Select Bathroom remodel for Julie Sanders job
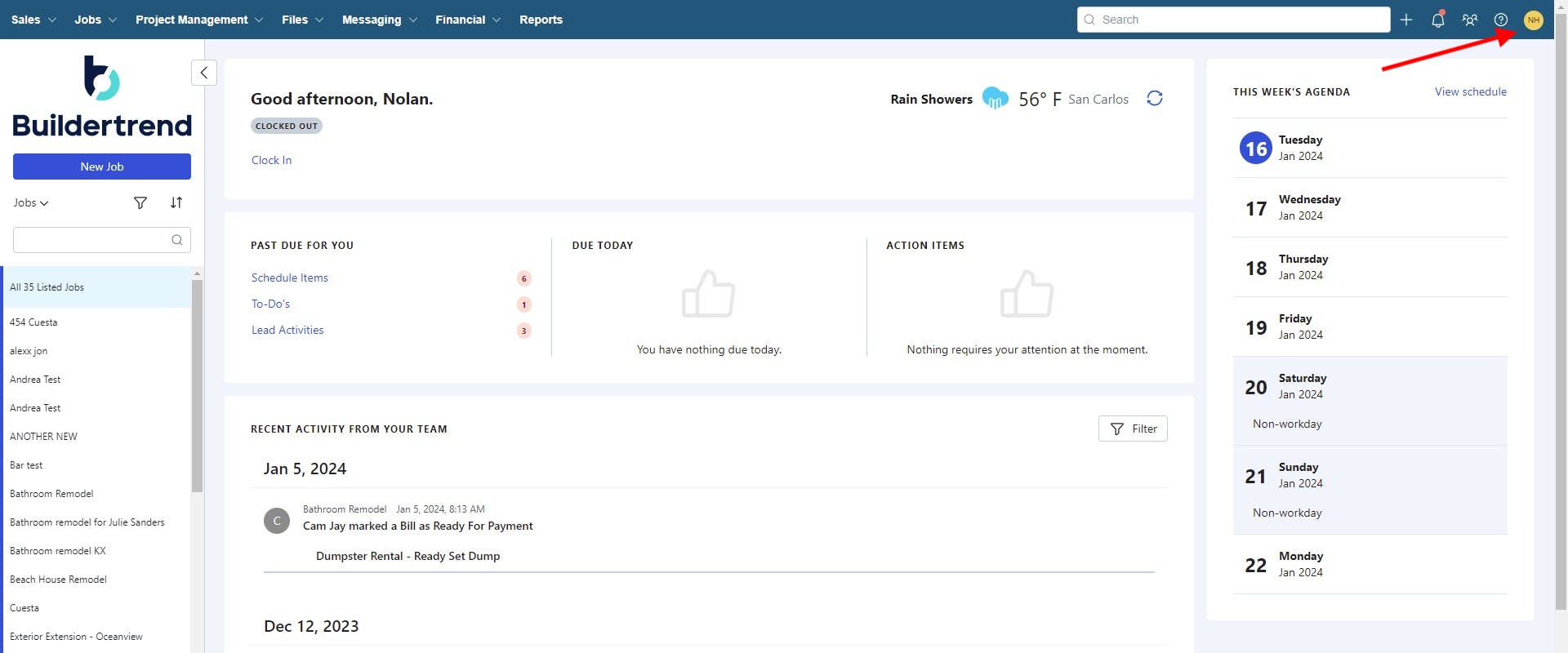The width and height of the screenshot is (1568, 653). tap(96, 522)
